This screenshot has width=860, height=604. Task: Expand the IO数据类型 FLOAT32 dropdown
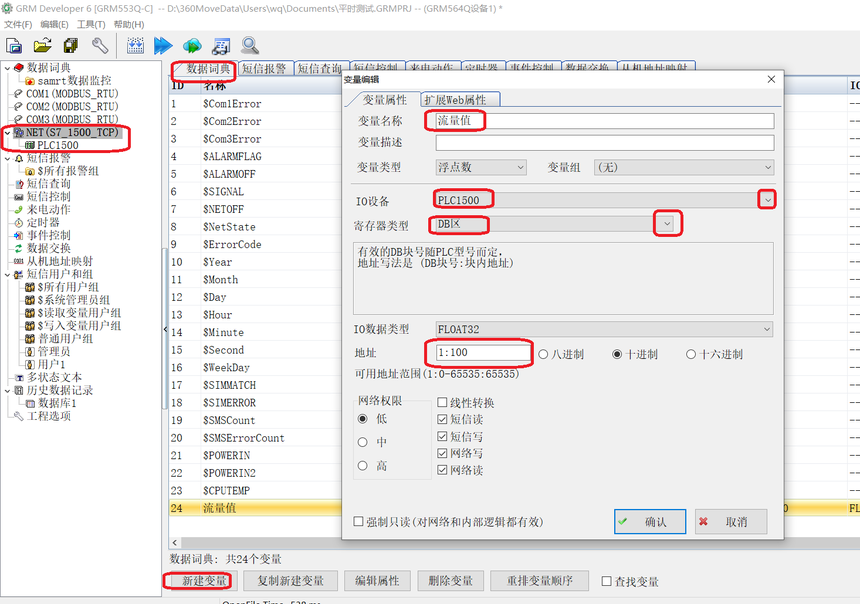(x=766, y=329)
